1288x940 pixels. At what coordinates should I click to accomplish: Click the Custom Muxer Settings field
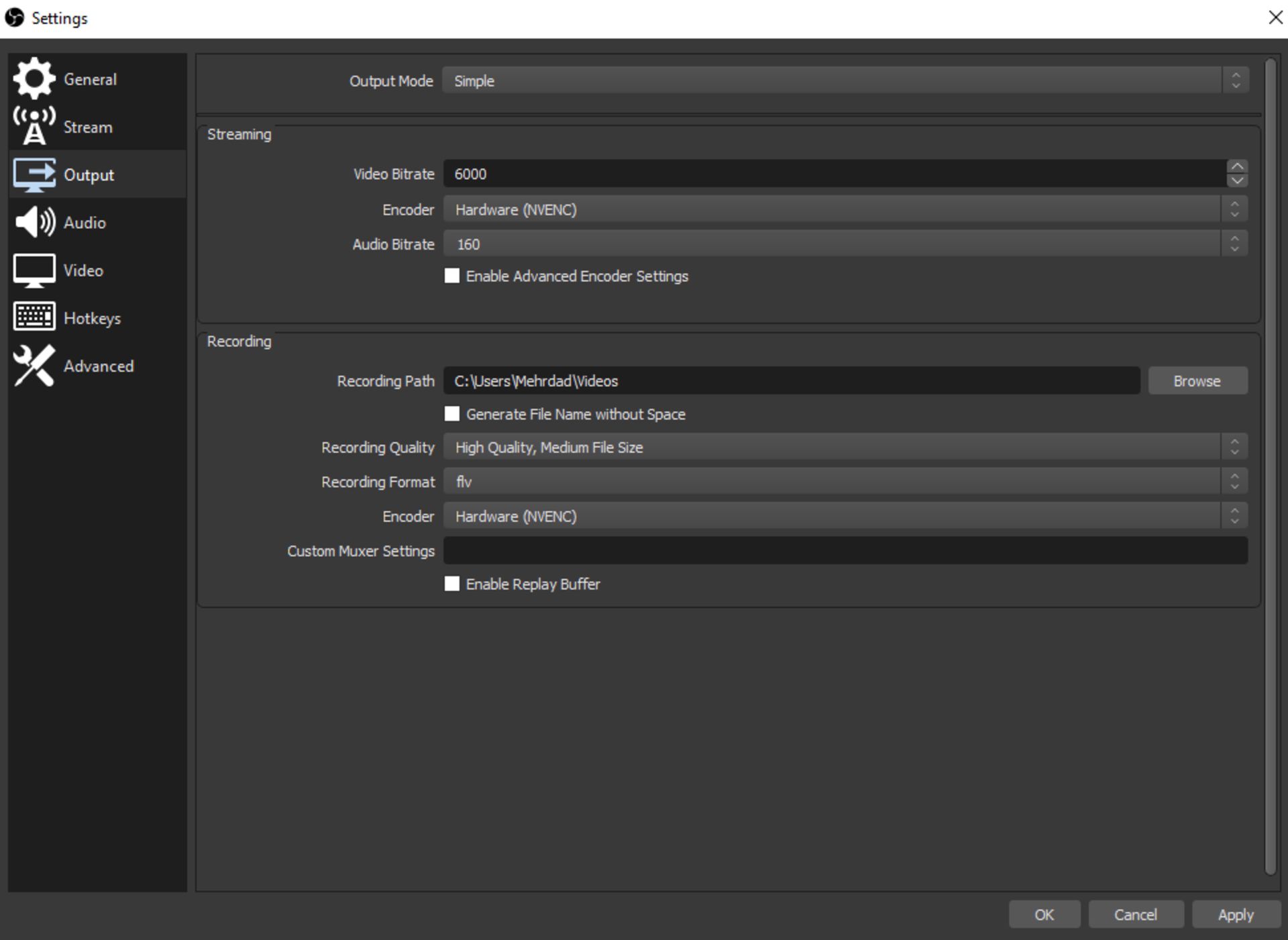(847, 550)
